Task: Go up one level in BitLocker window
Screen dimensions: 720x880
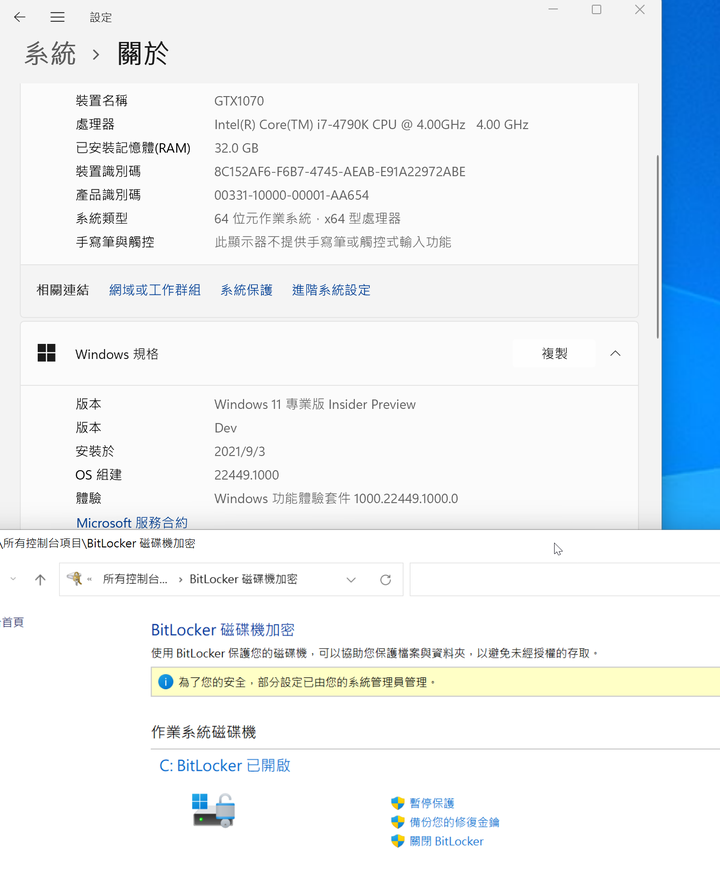Action: pos(40,580)
